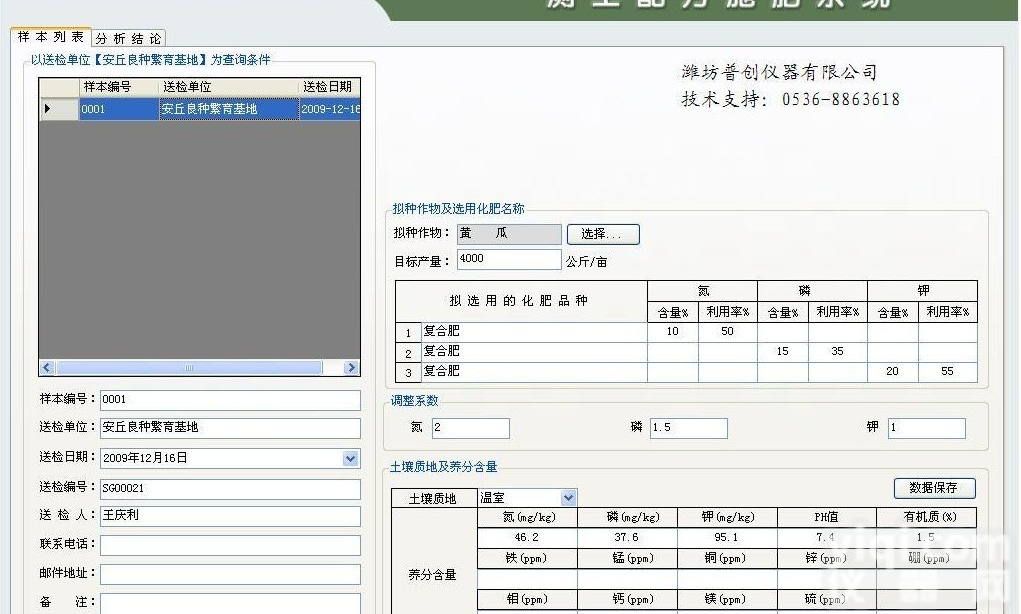Edit the 钾 adjustment coefficient field
1021x614 pixels.
925,428
